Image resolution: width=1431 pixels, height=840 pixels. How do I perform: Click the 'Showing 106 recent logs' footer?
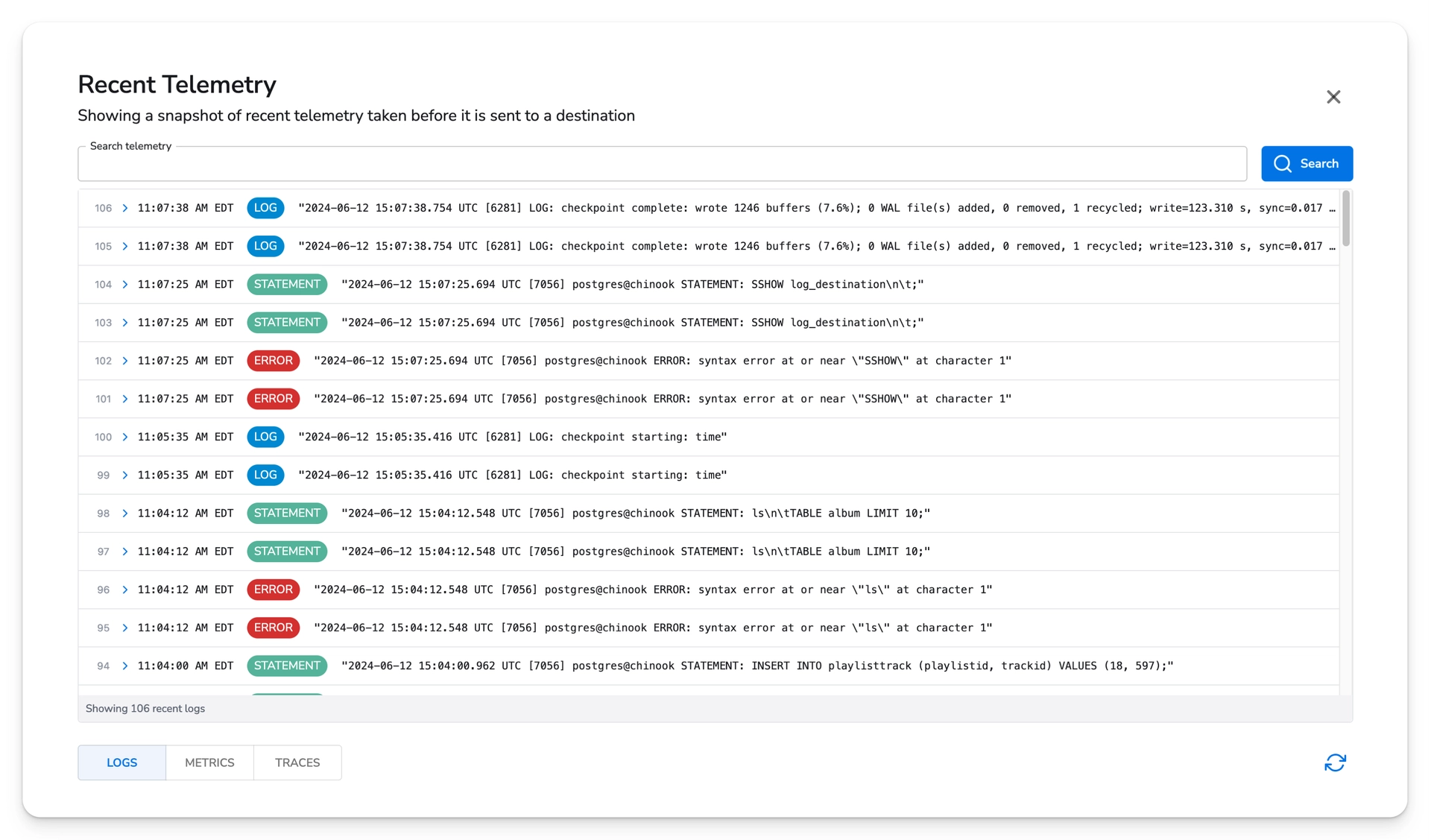tap(145, 708)
